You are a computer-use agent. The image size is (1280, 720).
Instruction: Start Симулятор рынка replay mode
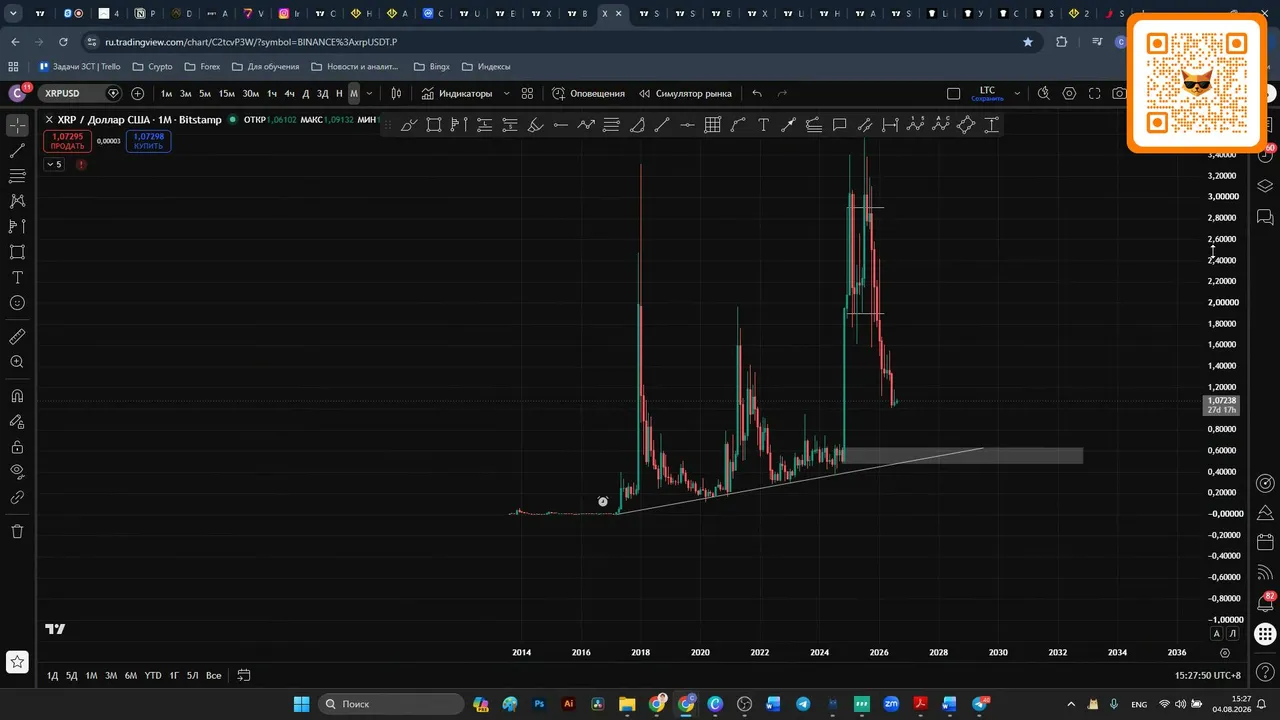click(x=685, y=93)
